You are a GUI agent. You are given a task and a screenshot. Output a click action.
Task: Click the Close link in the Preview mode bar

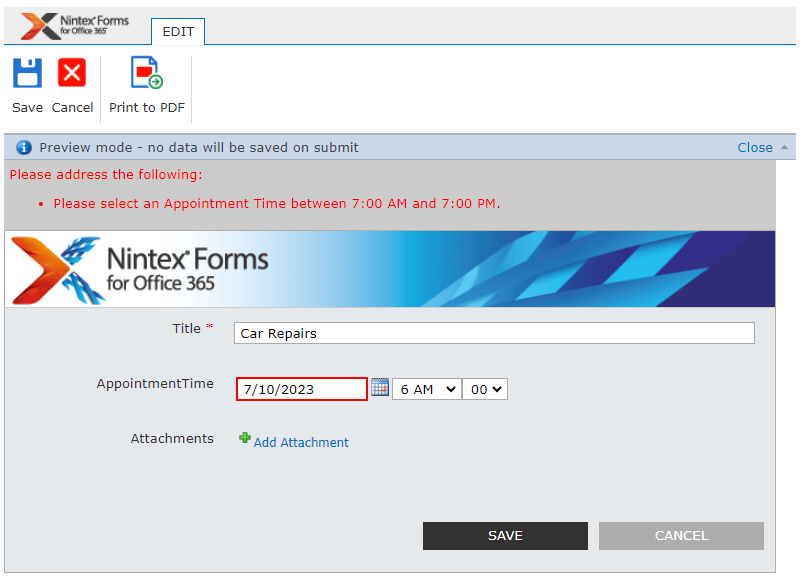[755, 147]
